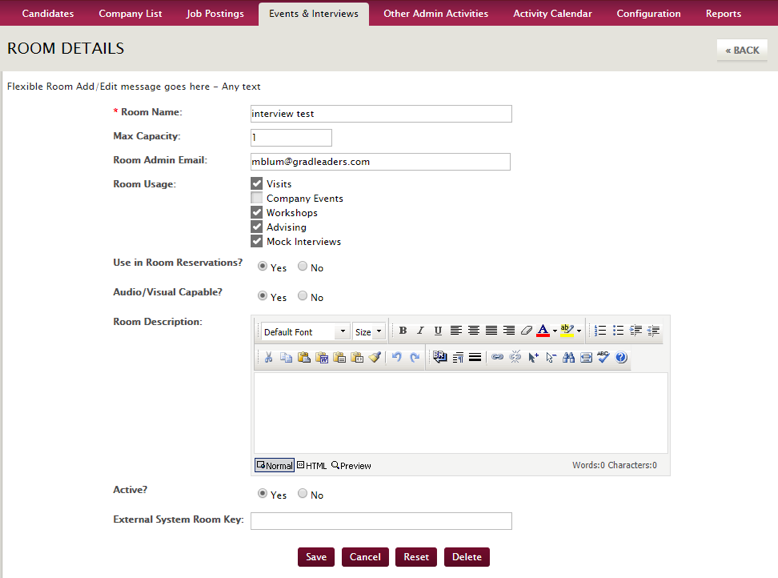Go to the Reports tab

pos(723,13)
